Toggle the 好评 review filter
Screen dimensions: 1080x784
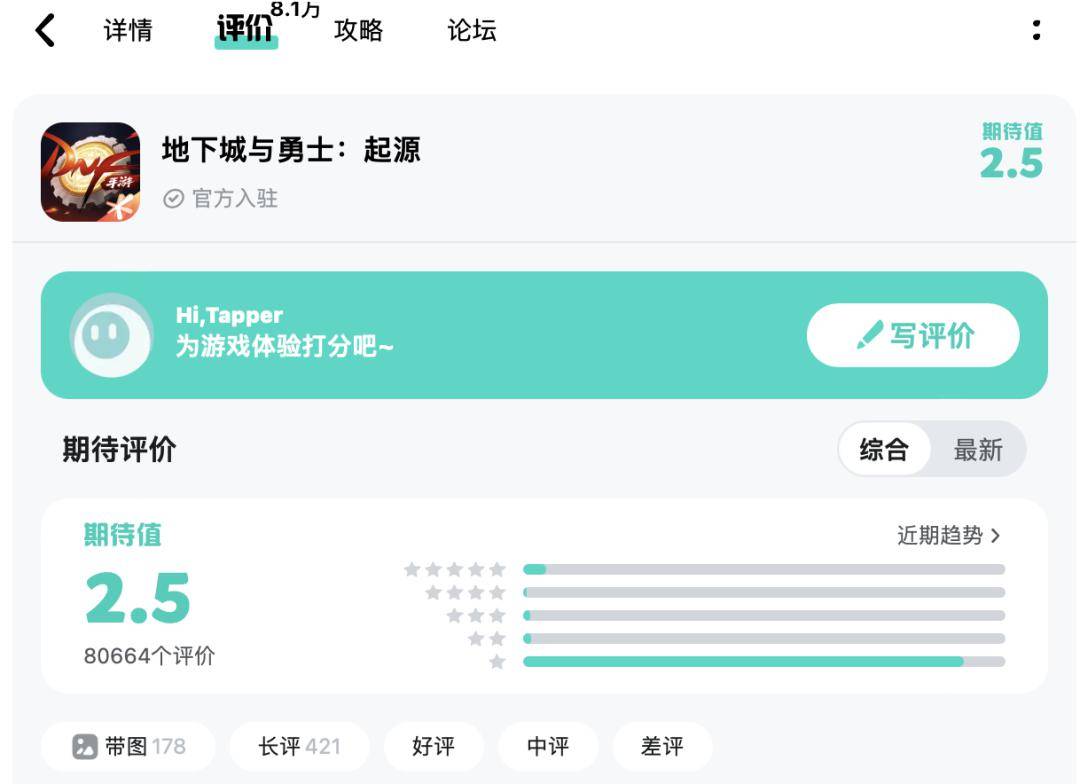[434, 746]
